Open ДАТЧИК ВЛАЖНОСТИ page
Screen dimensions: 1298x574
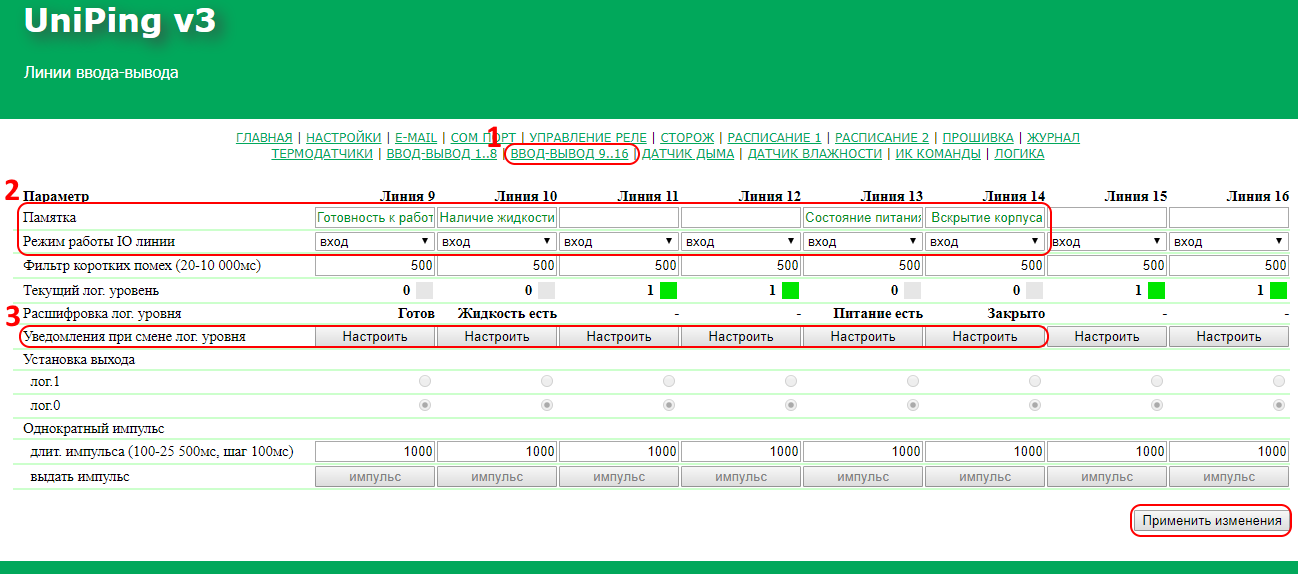815,154
